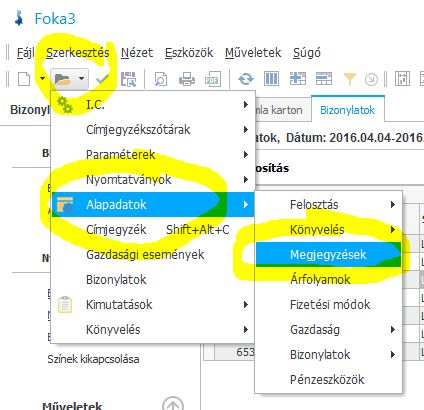
Task: Choose Címjegyzék Shift+Alt+C menu item
Action: pyautogui.click(x=153, y=230)
